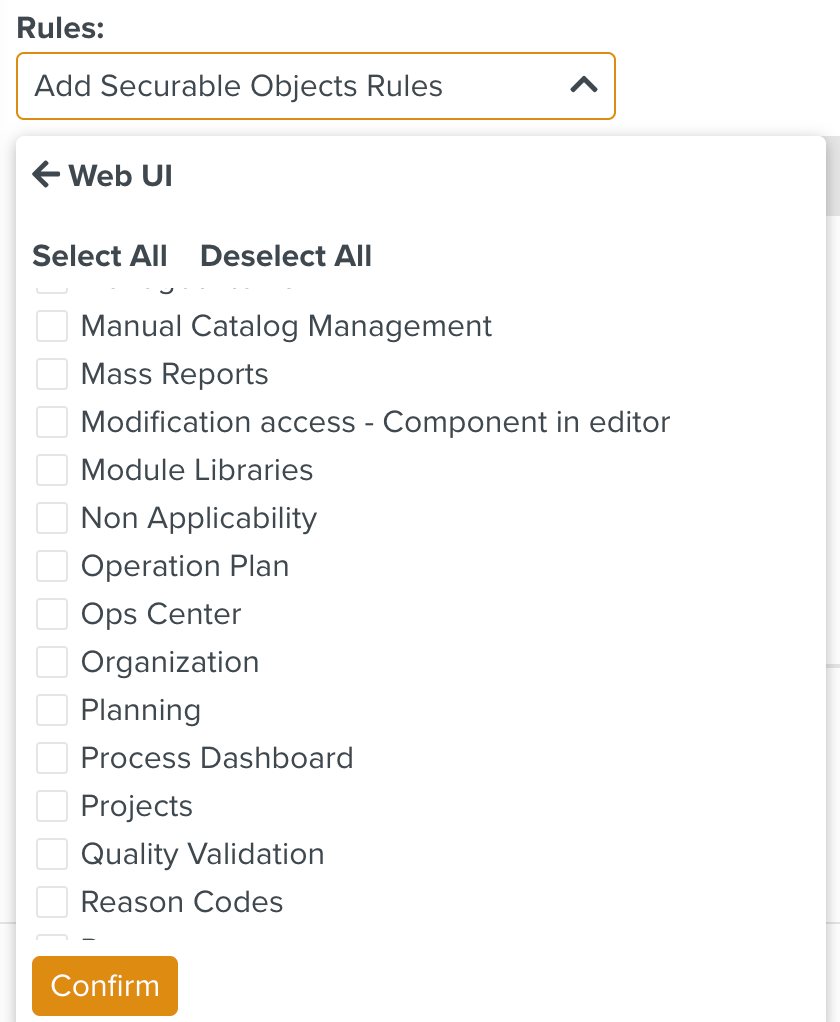The image size is (840, 1022).
Task: Tick the Operation Plan checkbox
Action: (52, 566)
